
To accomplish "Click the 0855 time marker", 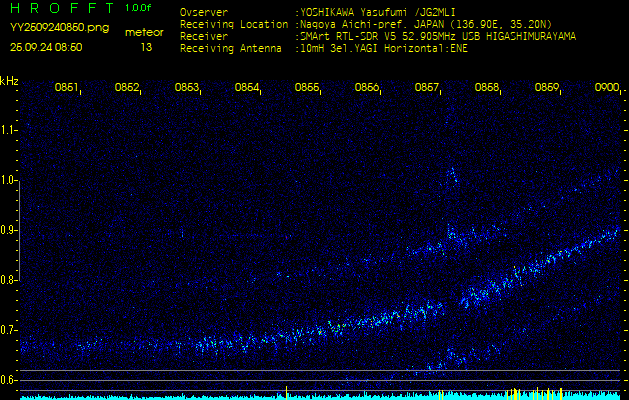I will point(307,88).
